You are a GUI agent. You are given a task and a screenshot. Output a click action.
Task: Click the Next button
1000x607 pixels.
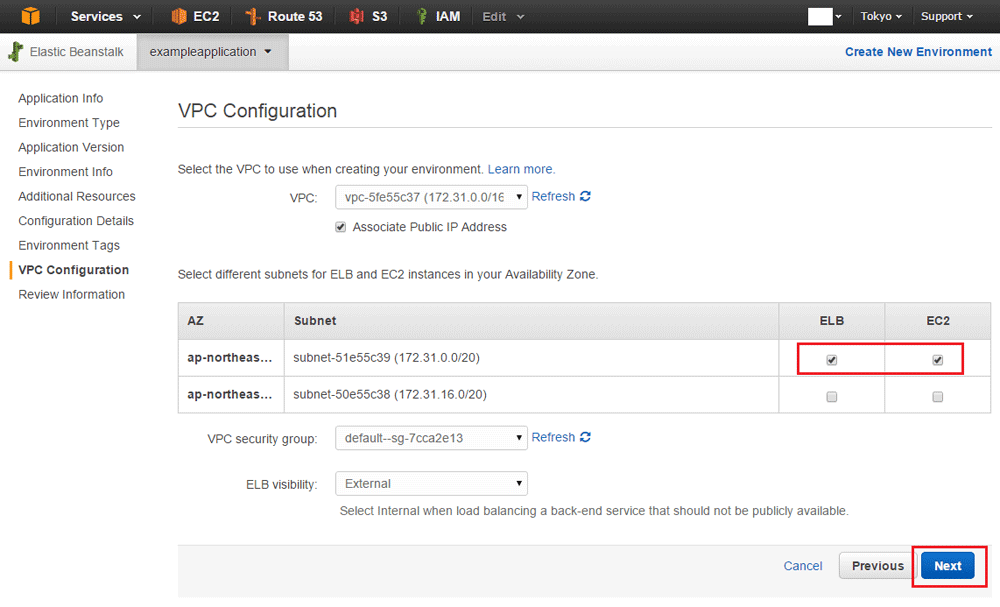[x=948, y=566]
